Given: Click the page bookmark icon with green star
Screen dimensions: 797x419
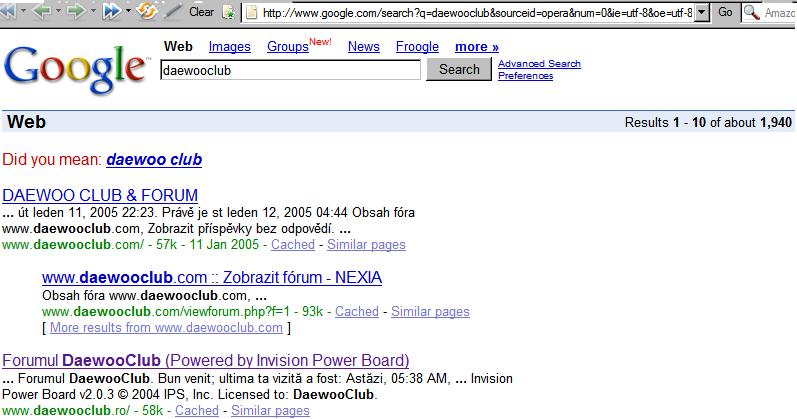Looking at the screenshot, I should coord(229,13).
